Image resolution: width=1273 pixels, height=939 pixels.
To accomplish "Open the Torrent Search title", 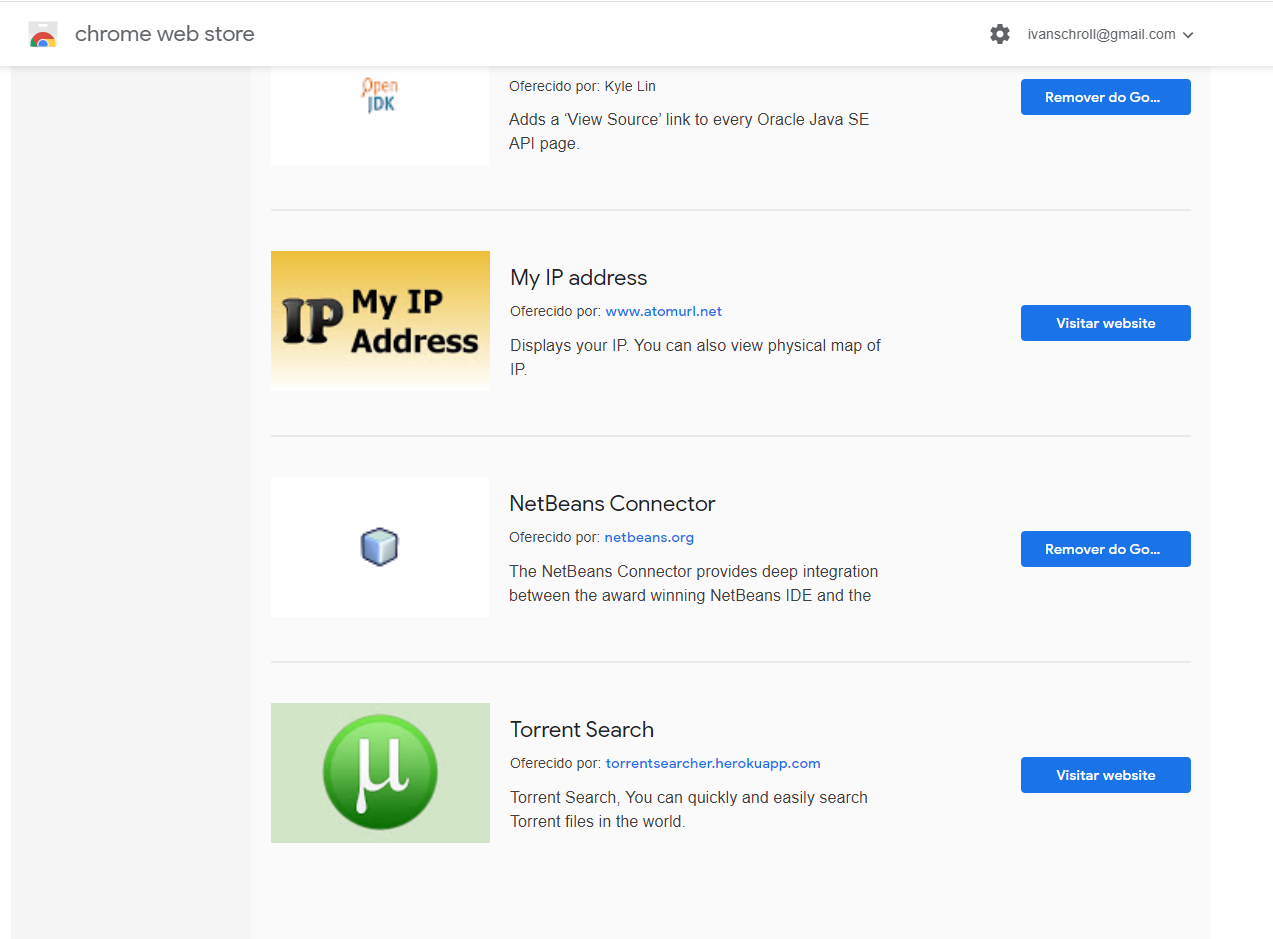I will [582, 729].
